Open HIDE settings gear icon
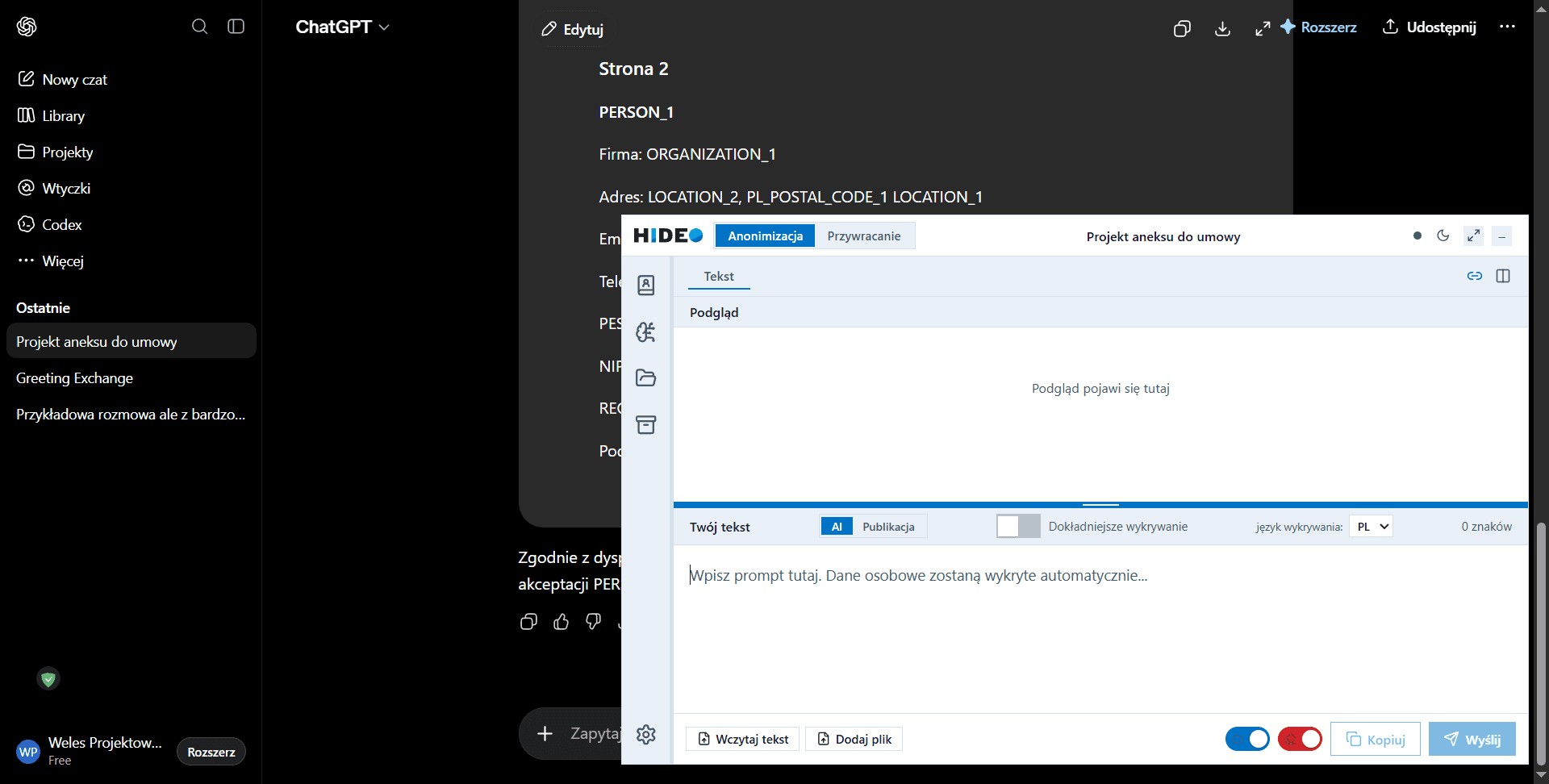 pos(646,734)
